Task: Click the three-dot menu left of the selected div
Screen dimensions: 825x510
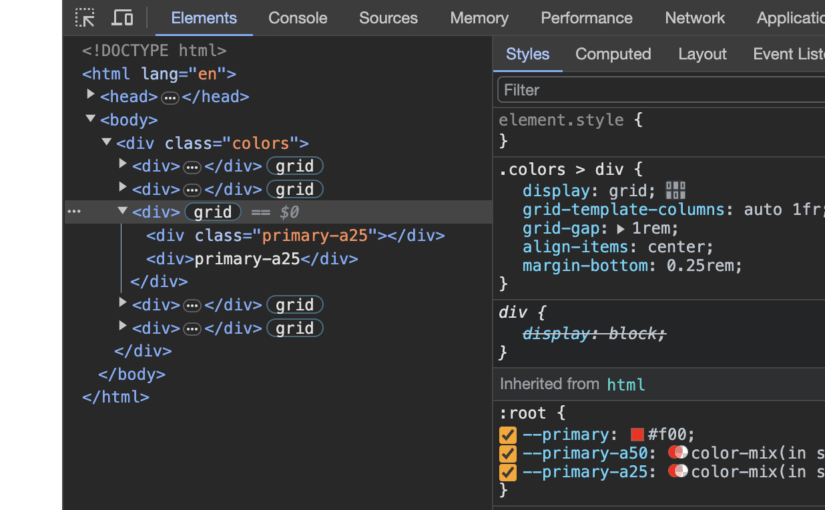Action: [74, 212]
